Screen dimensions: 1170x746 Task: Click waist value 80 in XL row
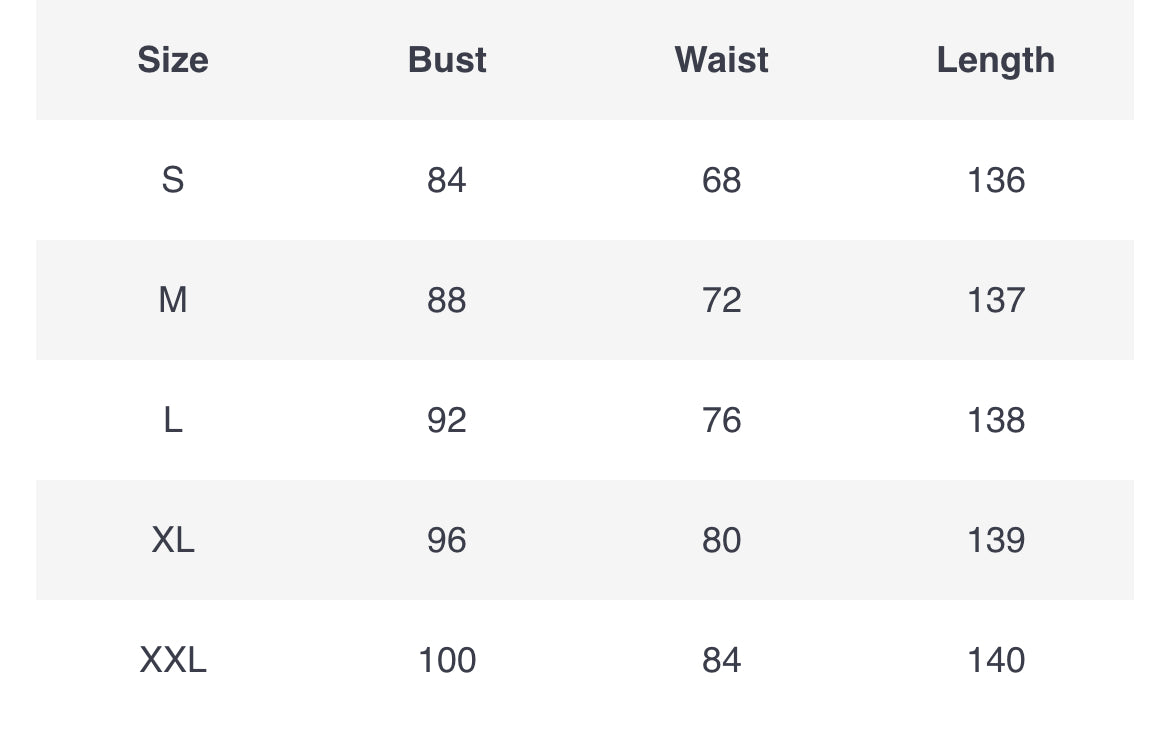pyautogui.click(x=722, y=539)
